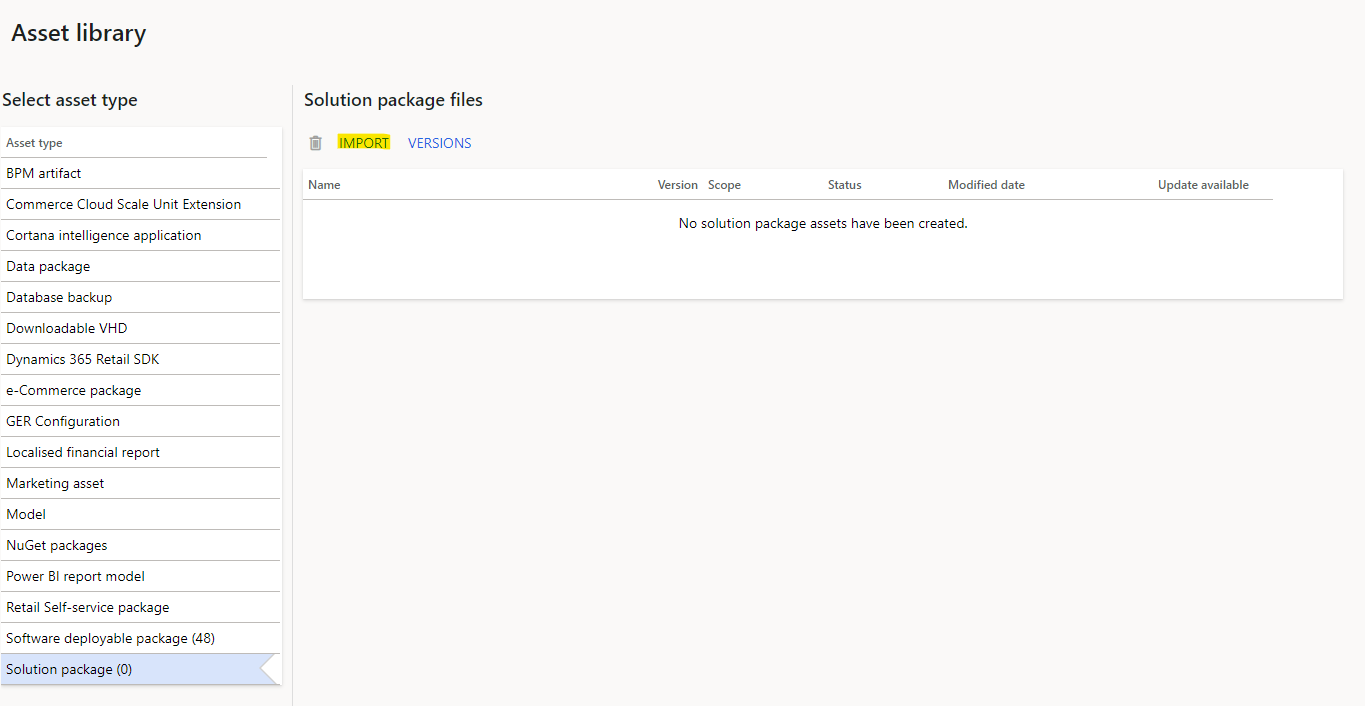Select Localised financial report

coord(83,452)
